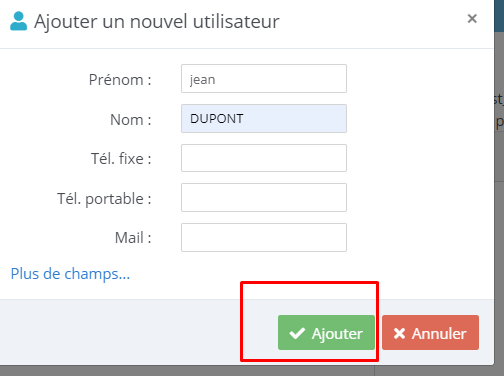
Task: Click the Ajouter un nouvel utilisateur title
Action: coord(157,21)
